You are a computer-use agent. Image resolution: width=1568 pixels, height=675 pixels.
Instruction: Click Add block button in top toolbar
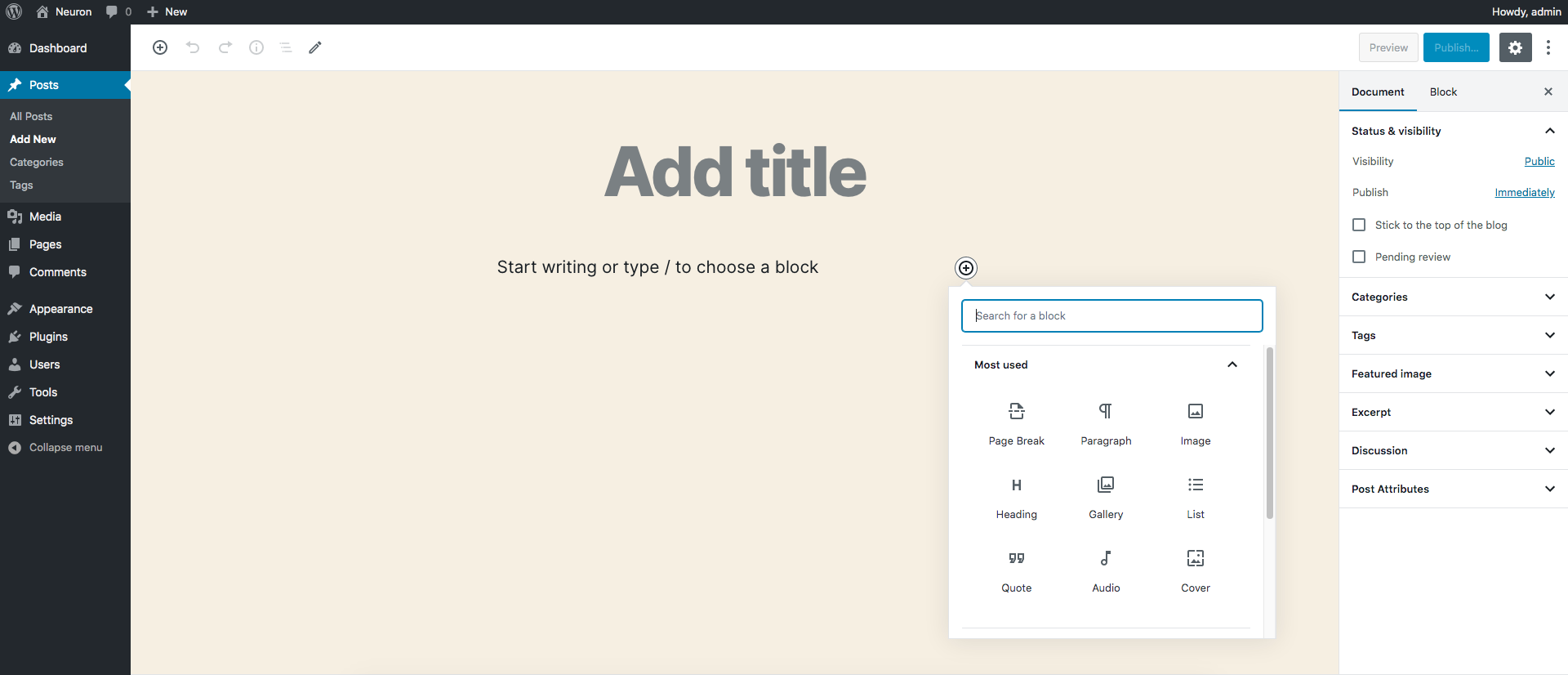coord(160,47)
